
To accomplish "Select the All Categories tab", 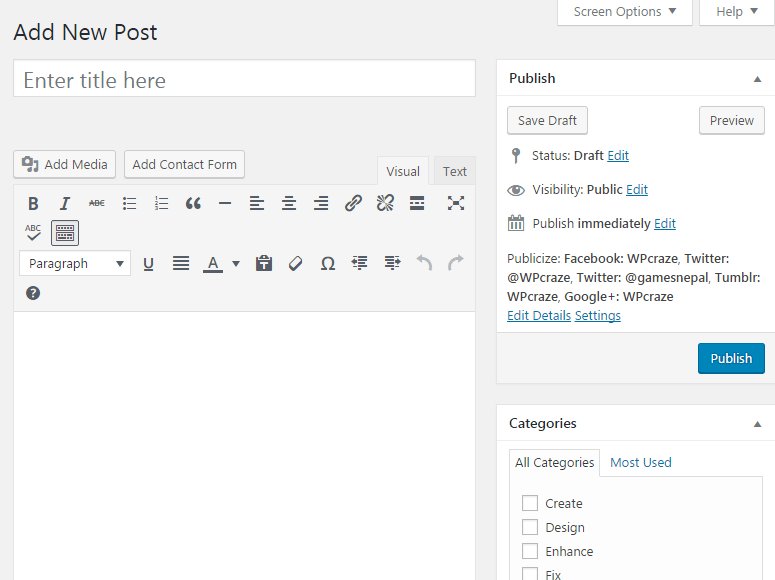I will [x=555, y=463].
